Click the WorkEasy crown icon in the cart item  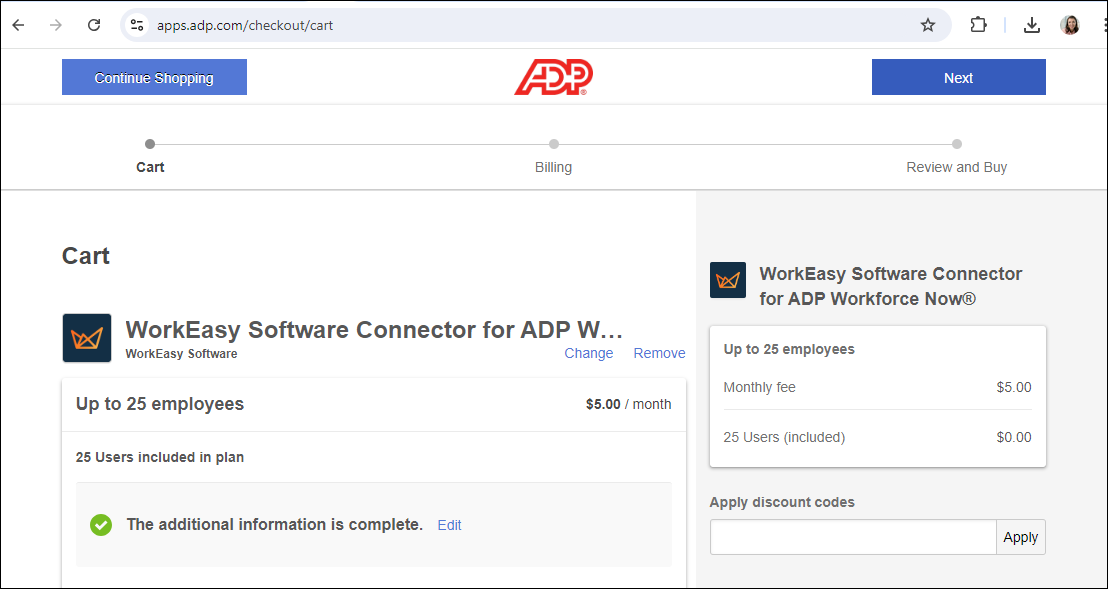[87, 338]
